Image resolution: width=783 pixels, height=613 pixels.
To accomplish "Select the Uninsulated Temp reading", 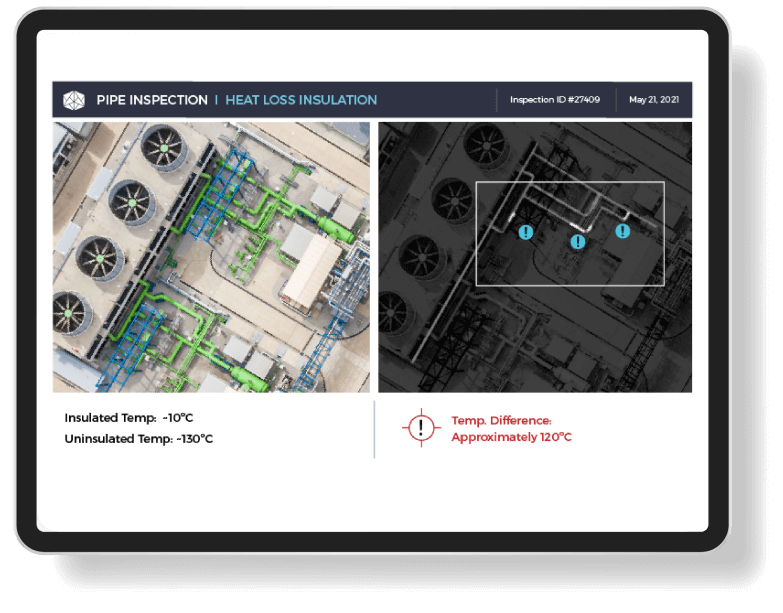I will [x=138, y=439].
